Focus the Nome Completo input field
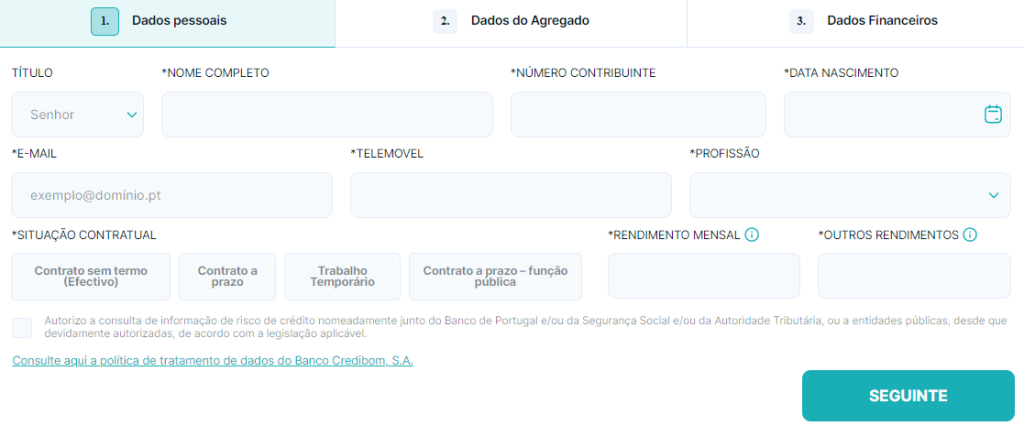This screenshot has height=437, width=1024. coord(327,114)
